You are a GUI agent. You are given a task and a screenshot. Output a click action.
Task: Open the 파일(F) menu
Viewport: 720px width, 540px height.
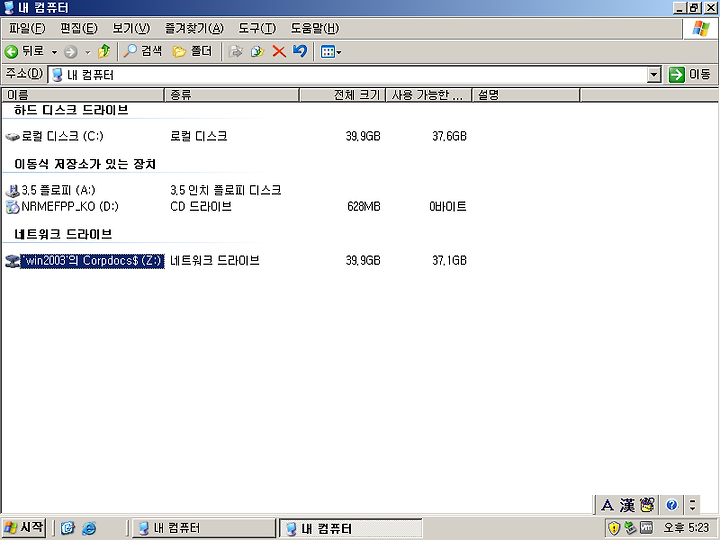pyautogui.click(x=27, y=28)
